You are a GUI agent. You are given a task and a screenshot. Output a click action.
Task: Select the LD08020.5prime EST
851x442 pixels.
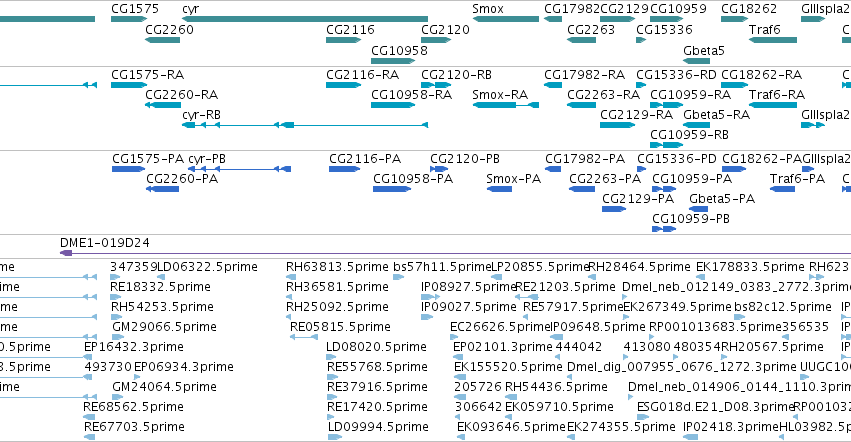tap(331, 357)
